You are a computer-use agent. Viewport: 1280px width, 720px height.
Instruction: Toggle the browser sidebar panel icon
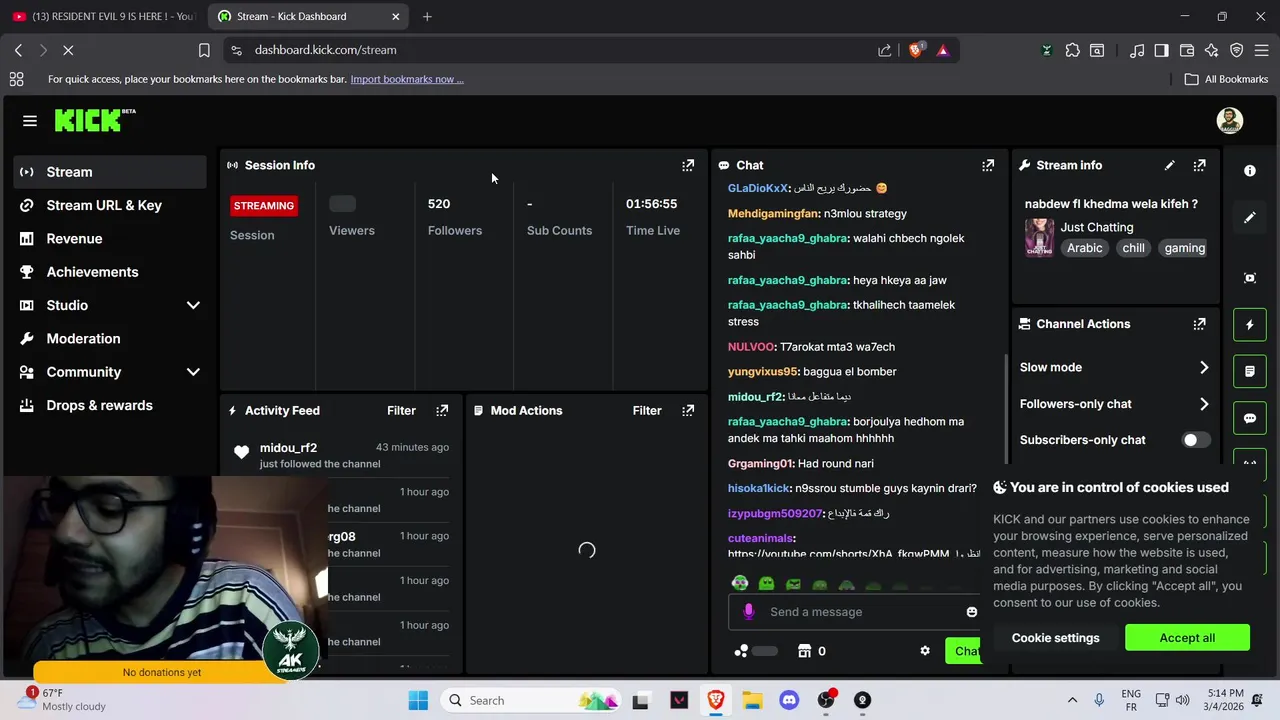[1162, 50]
